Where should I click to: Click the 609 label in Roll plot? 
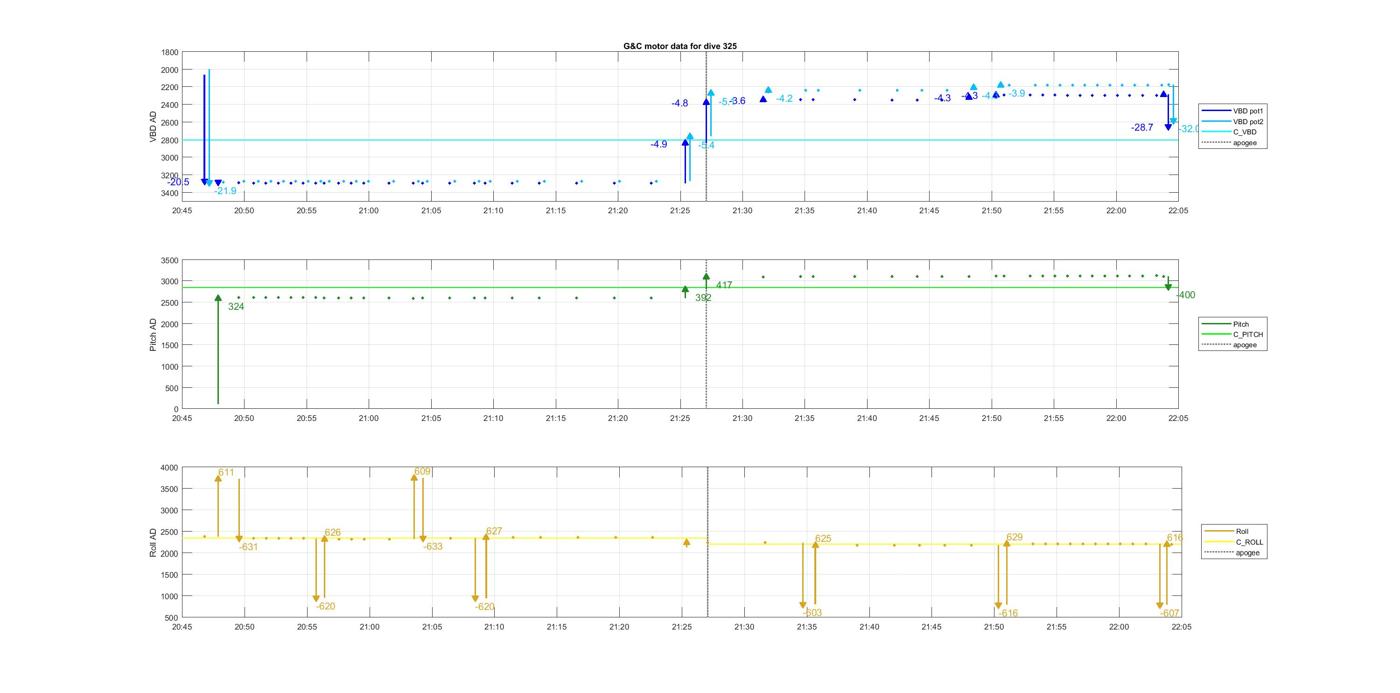point(422,471)
